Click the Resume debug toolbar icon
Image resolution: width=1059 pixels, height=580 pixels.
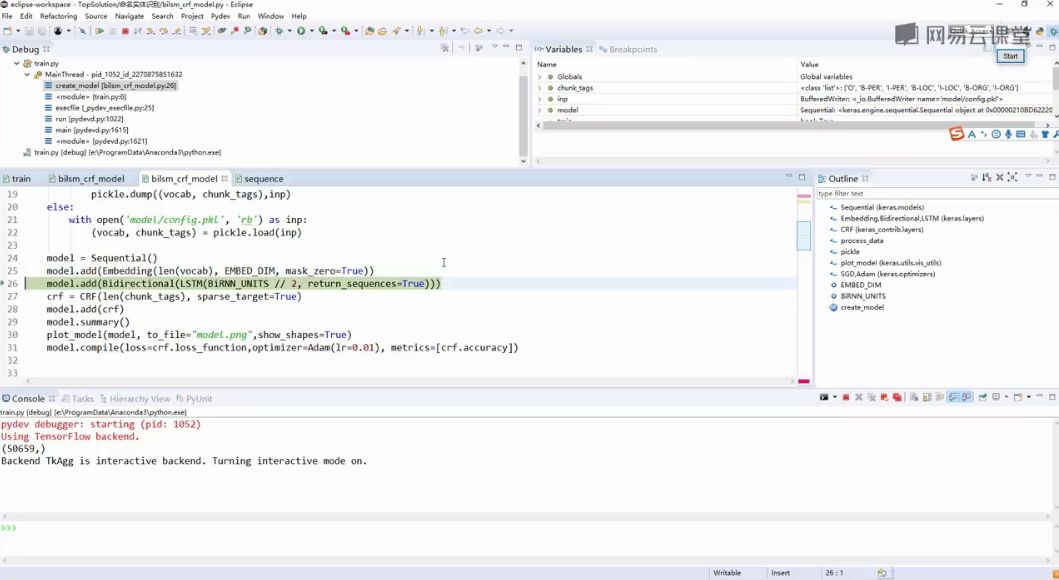pyautogui.click(x=99, y=31)
